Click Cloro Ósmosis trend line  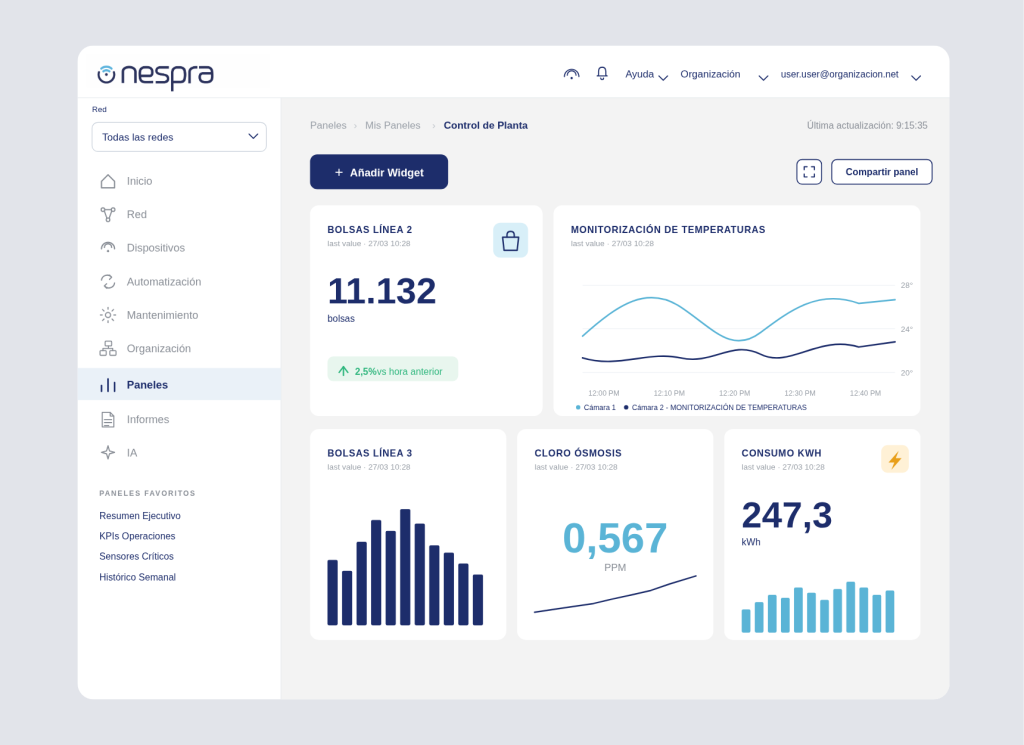click(x=615, y=595)
